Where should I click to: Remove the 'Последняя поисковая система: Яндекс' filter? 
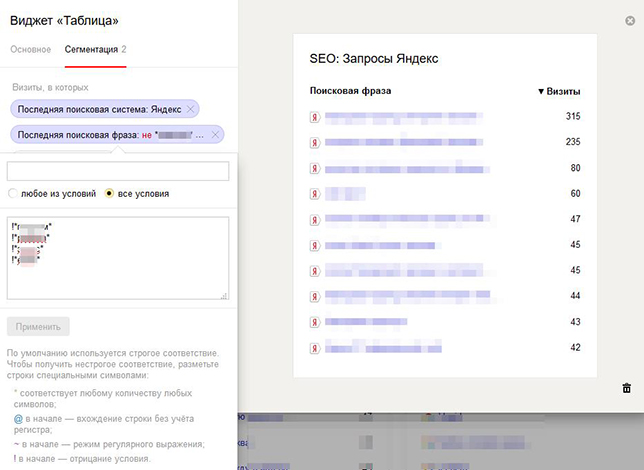[190, 109]
